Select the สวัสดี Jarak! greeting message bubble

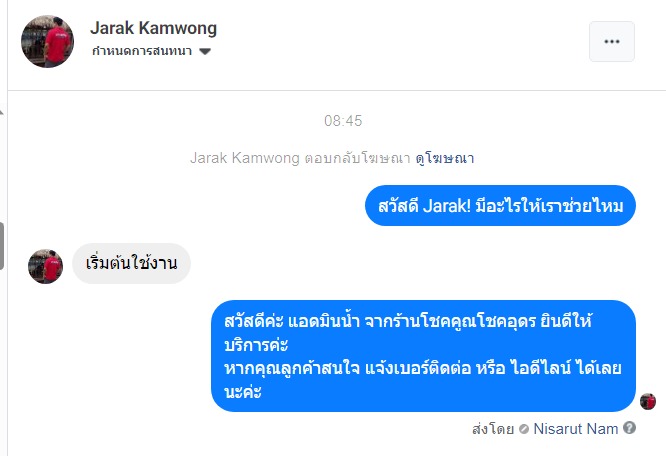tap(500, 205)
